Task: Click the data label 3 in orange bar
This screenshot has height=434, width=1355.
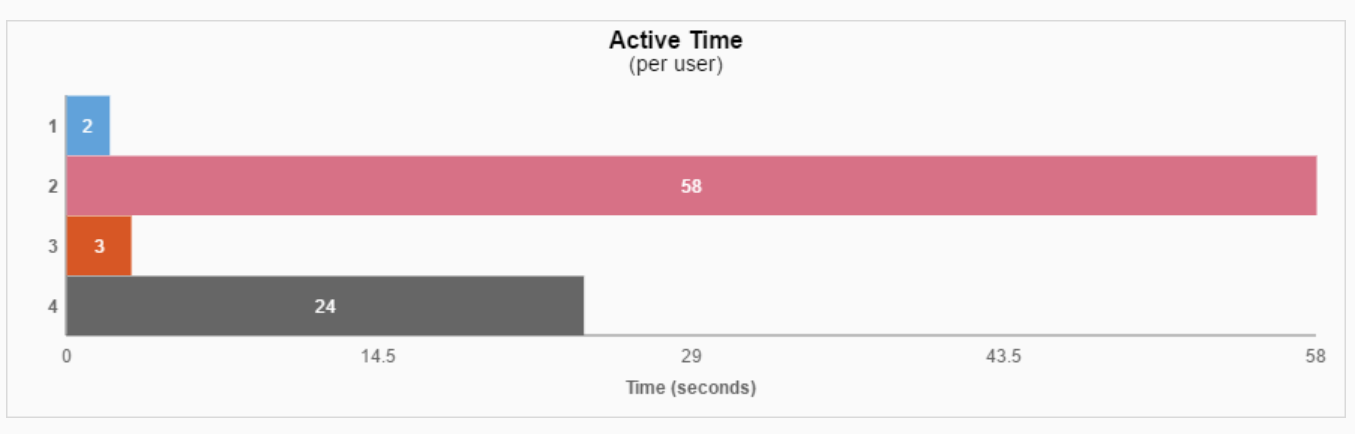Action: [99, 246]
